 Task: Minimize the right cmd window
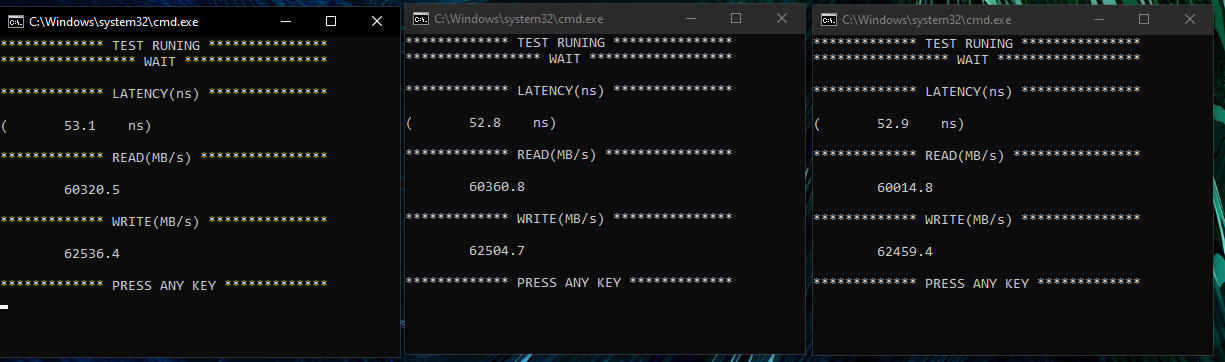tap(1100, 19)
